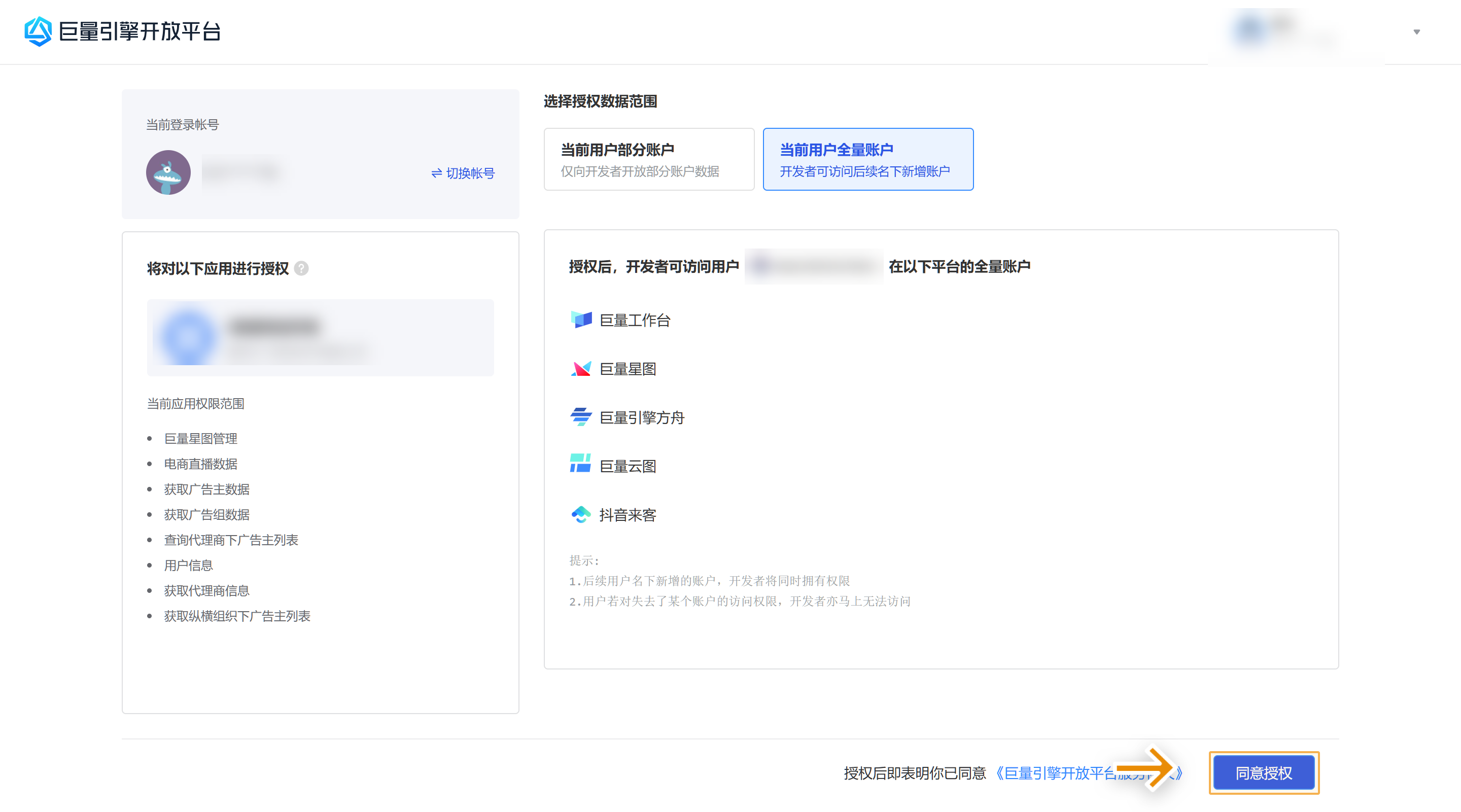Click the 抖音来客 platform icon
Viewport: 1461px width, 812px height.
[581, 514]
